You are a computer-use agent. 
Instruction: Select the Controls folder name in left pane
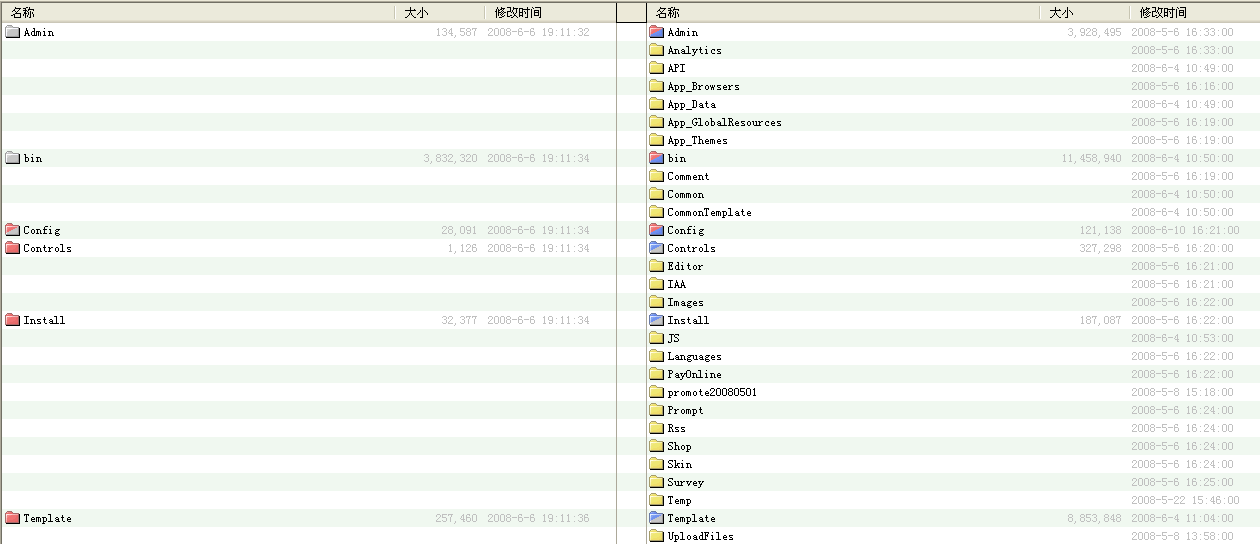(47, 248)
